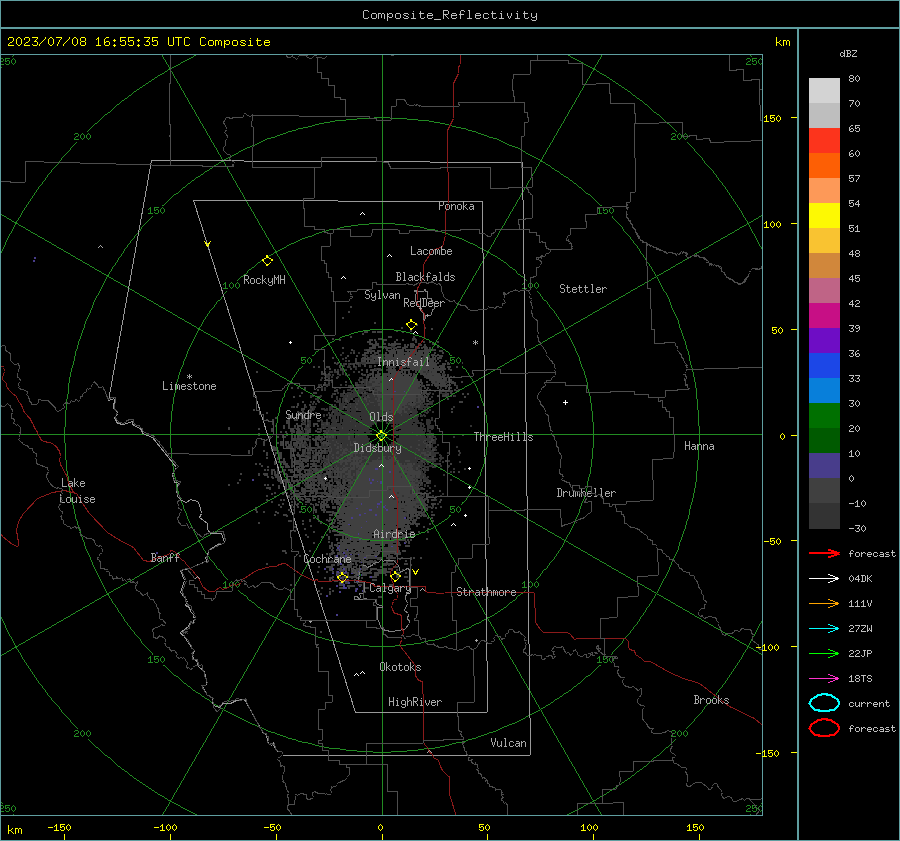
Task: Click the 100 tick label on bottom axis
Action: (589, 827)
